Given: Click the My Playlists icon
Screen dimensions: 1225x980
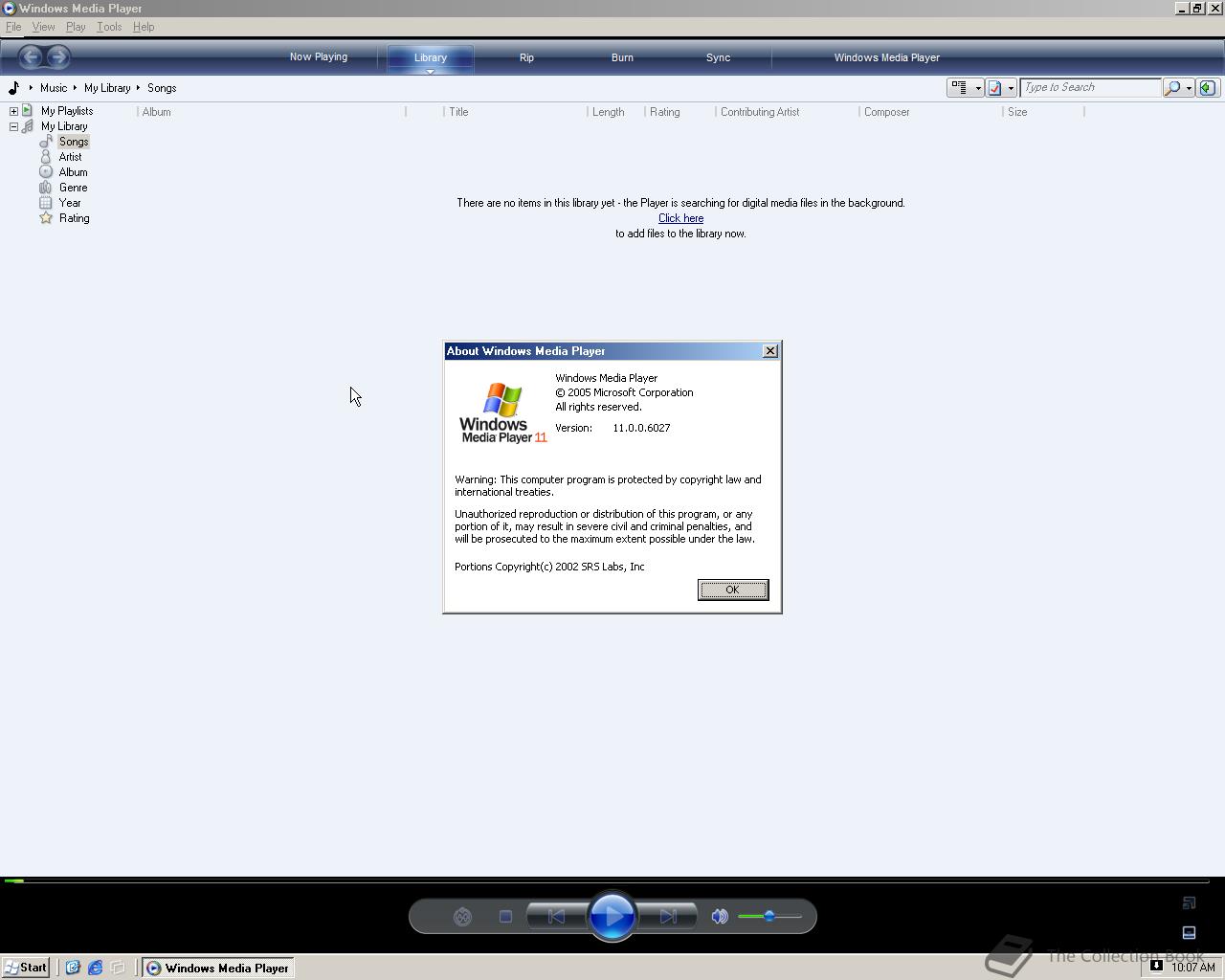Looking at the screenshot, I should point(28,111).
